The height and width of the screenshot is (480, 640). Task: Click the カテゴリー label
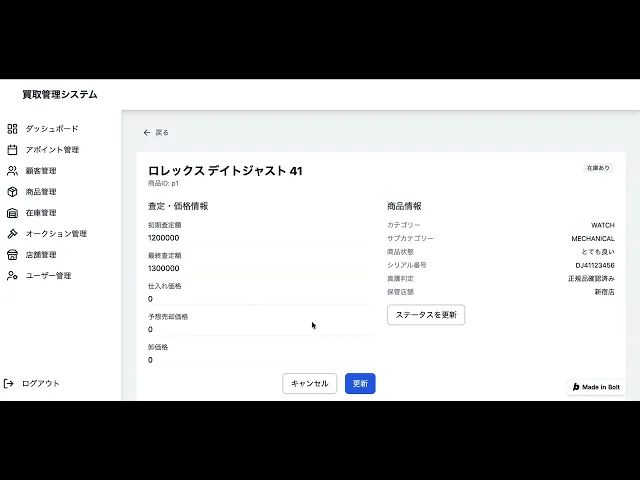(404, 225)
